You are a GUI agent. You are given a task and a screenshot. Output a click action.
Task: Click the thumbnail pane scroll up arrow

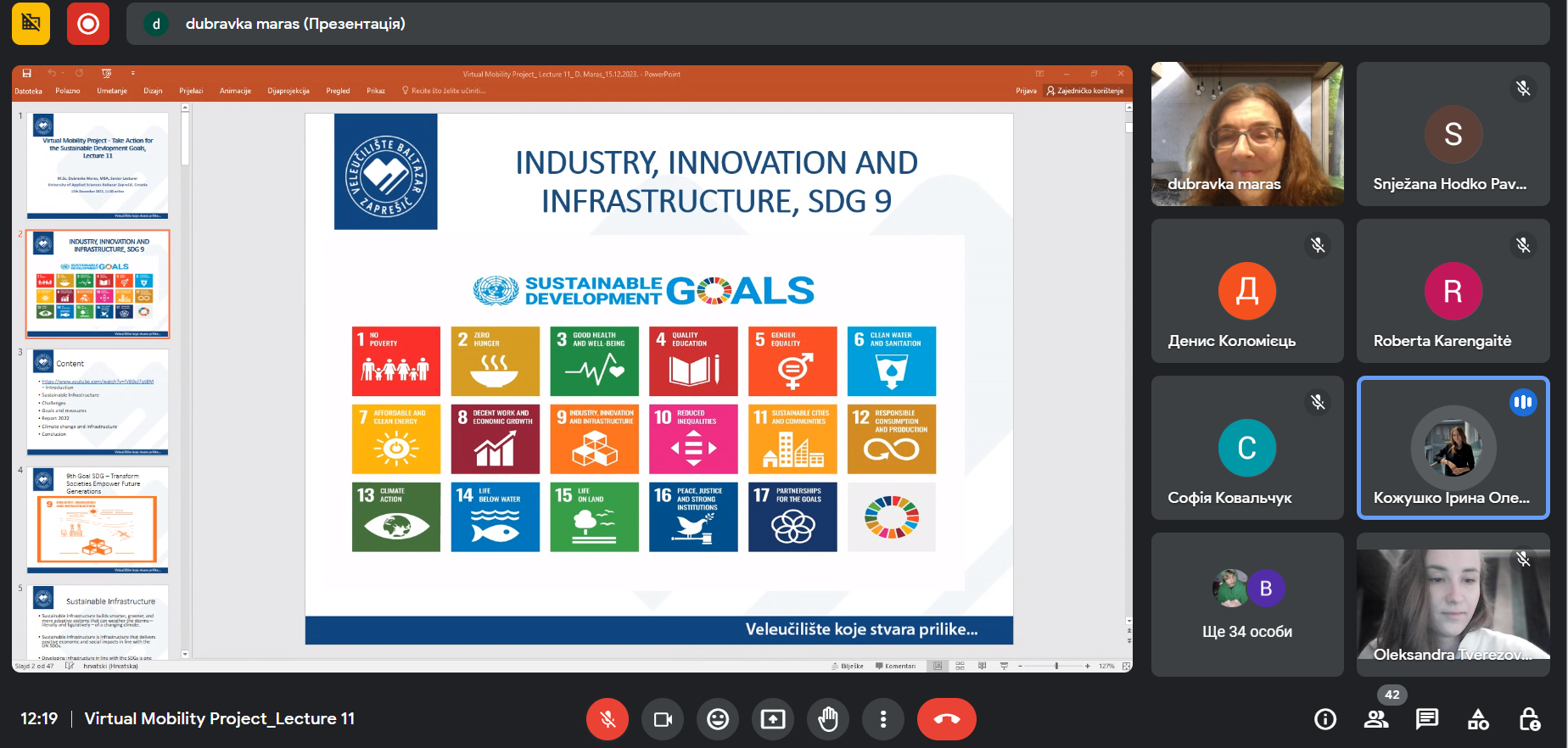[x=185, y=108]
